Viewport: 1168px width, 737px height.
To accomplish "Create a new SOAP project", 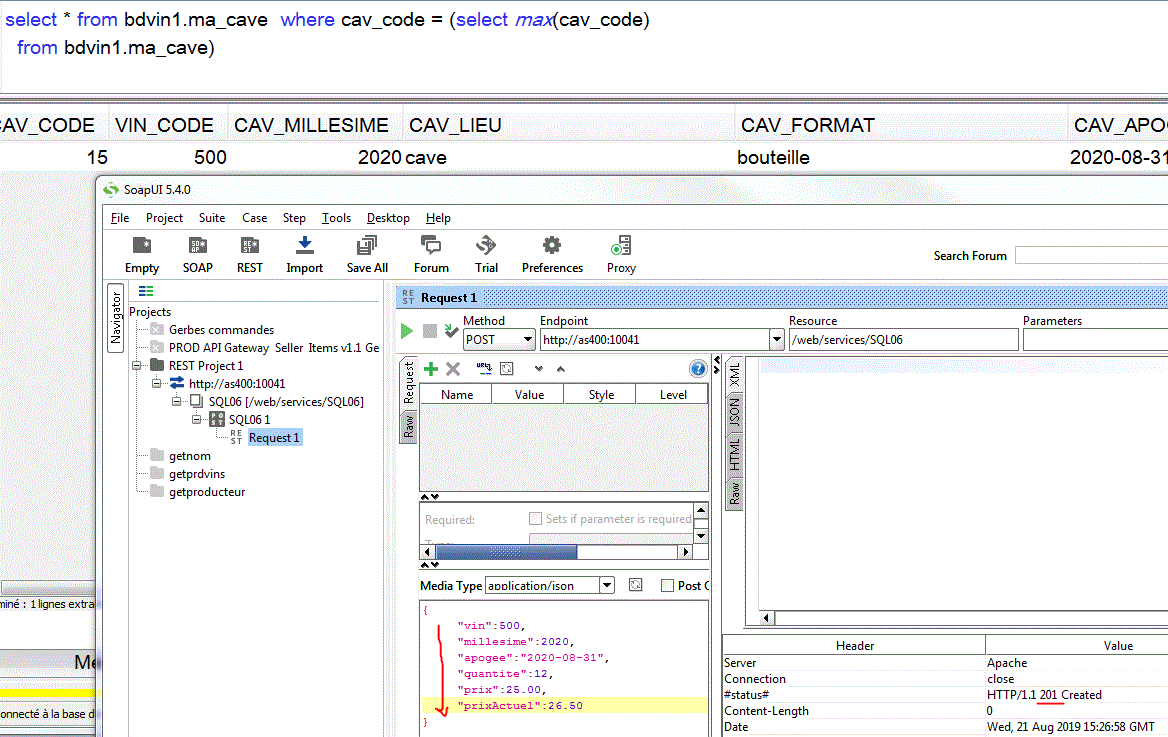I will tap(197, 246).
